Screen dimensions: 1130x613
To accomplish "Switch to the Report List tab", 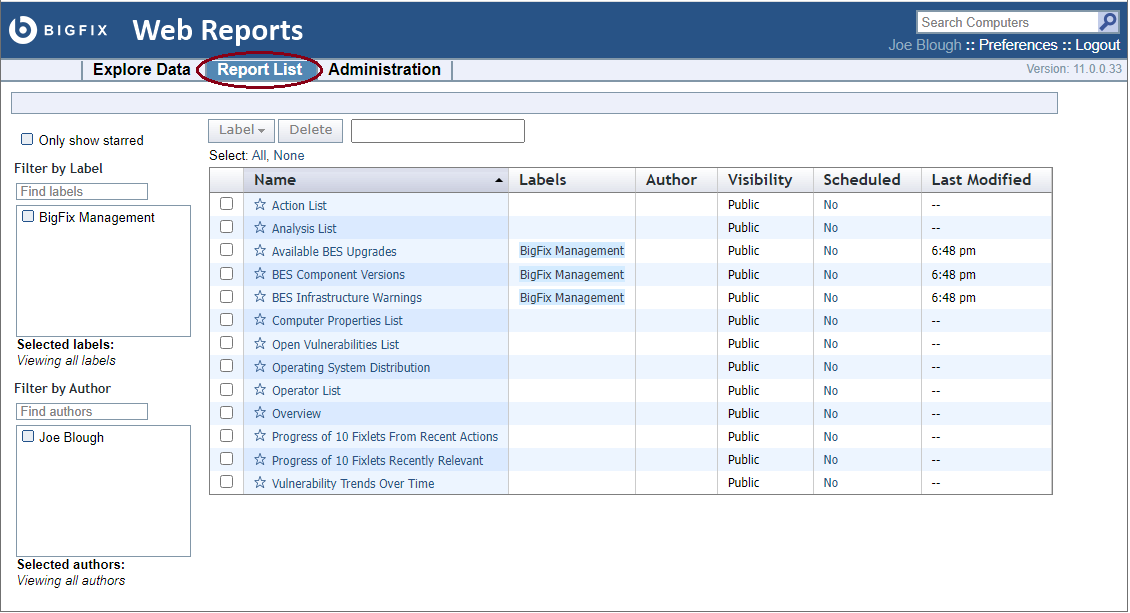I will [259, 69].
